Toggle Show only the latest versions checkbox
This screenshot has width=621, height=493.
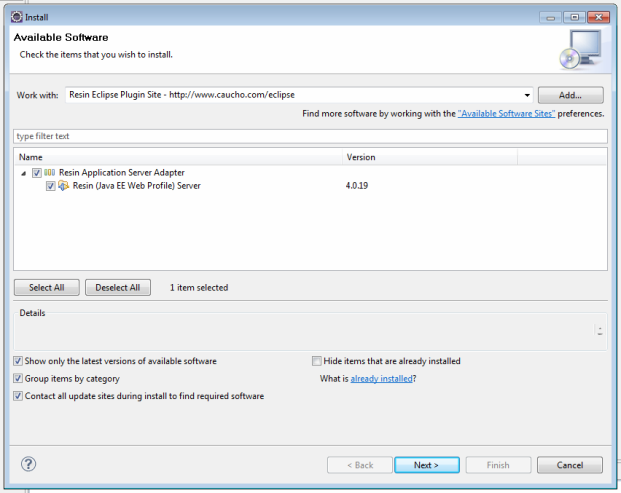(18, 361)
